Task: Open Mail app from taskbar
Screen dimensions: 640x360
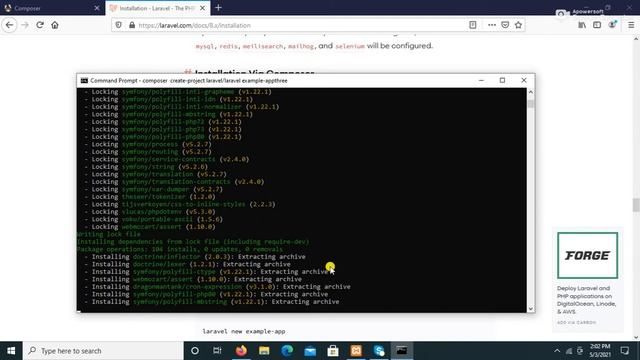Action: tap(310, 351)
